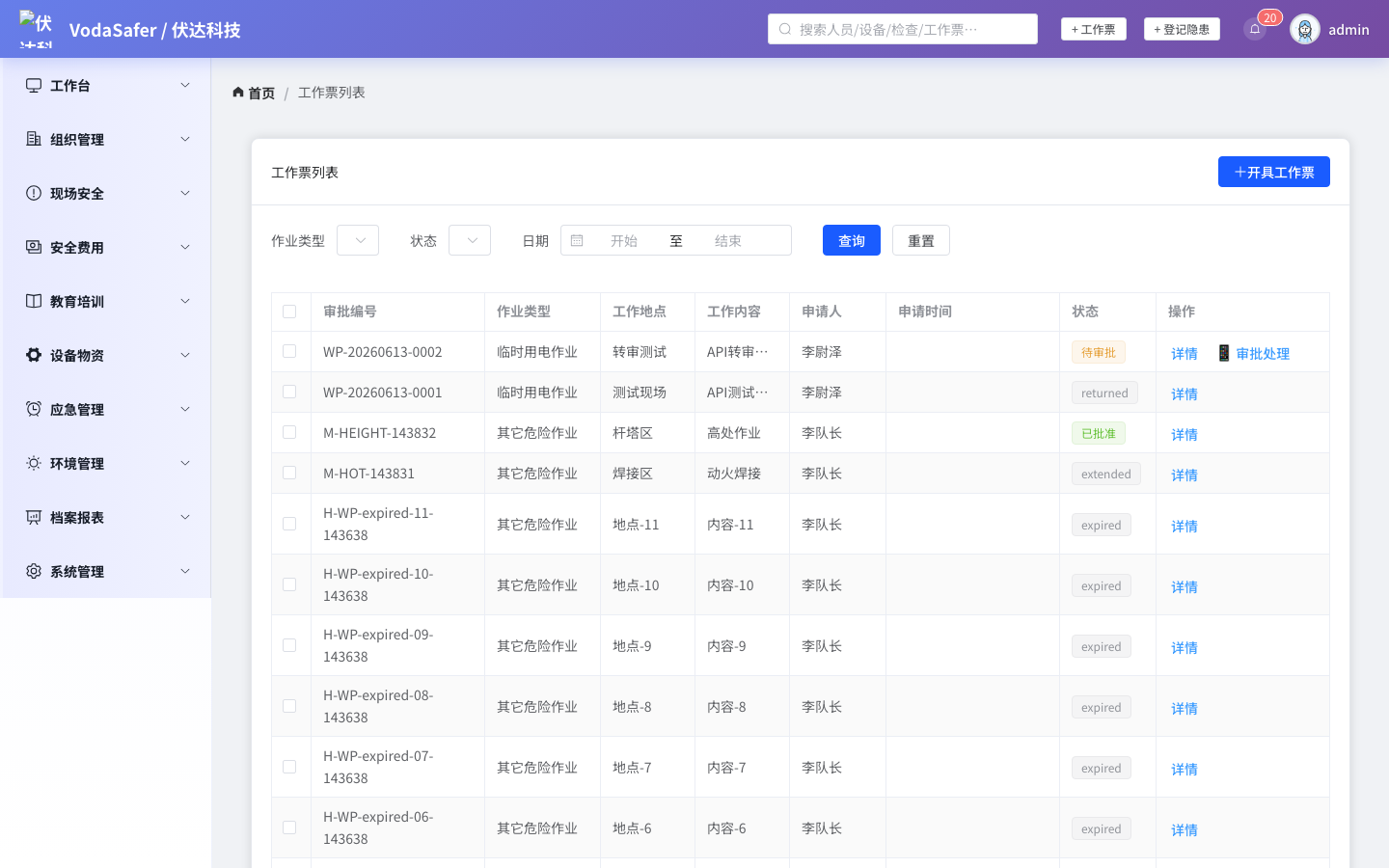Expand the 组织管理 menu chevron
This screenshot has height=868, width=1389.
(185, 139)
